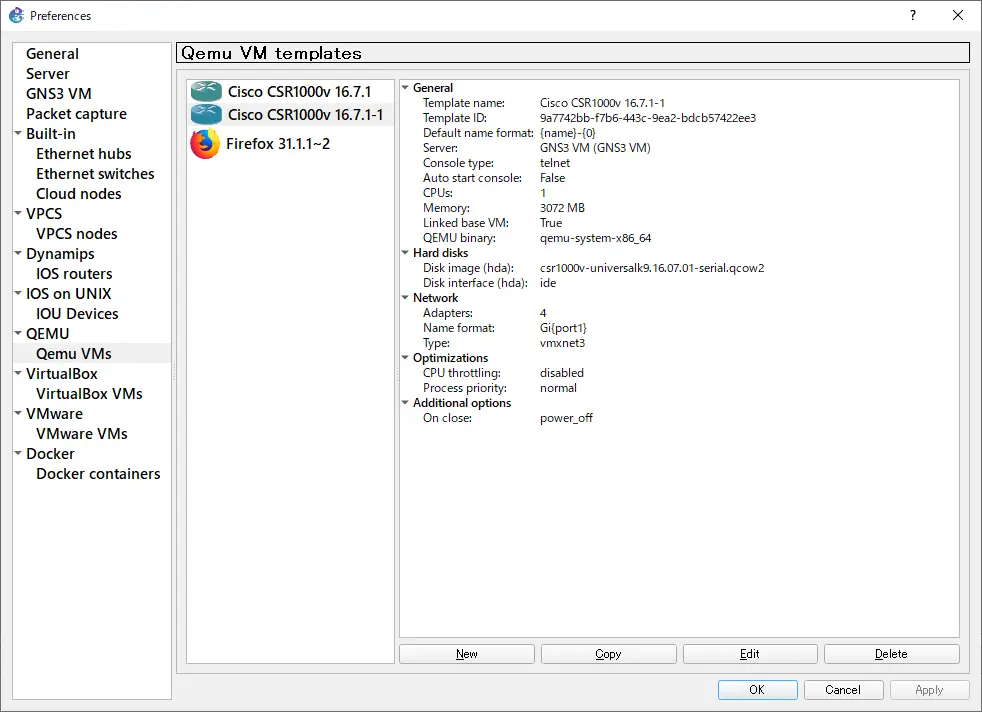Click the GNS3 icon in title bar
This screenshot has height=712, width=982.
[x=16, y=15]
